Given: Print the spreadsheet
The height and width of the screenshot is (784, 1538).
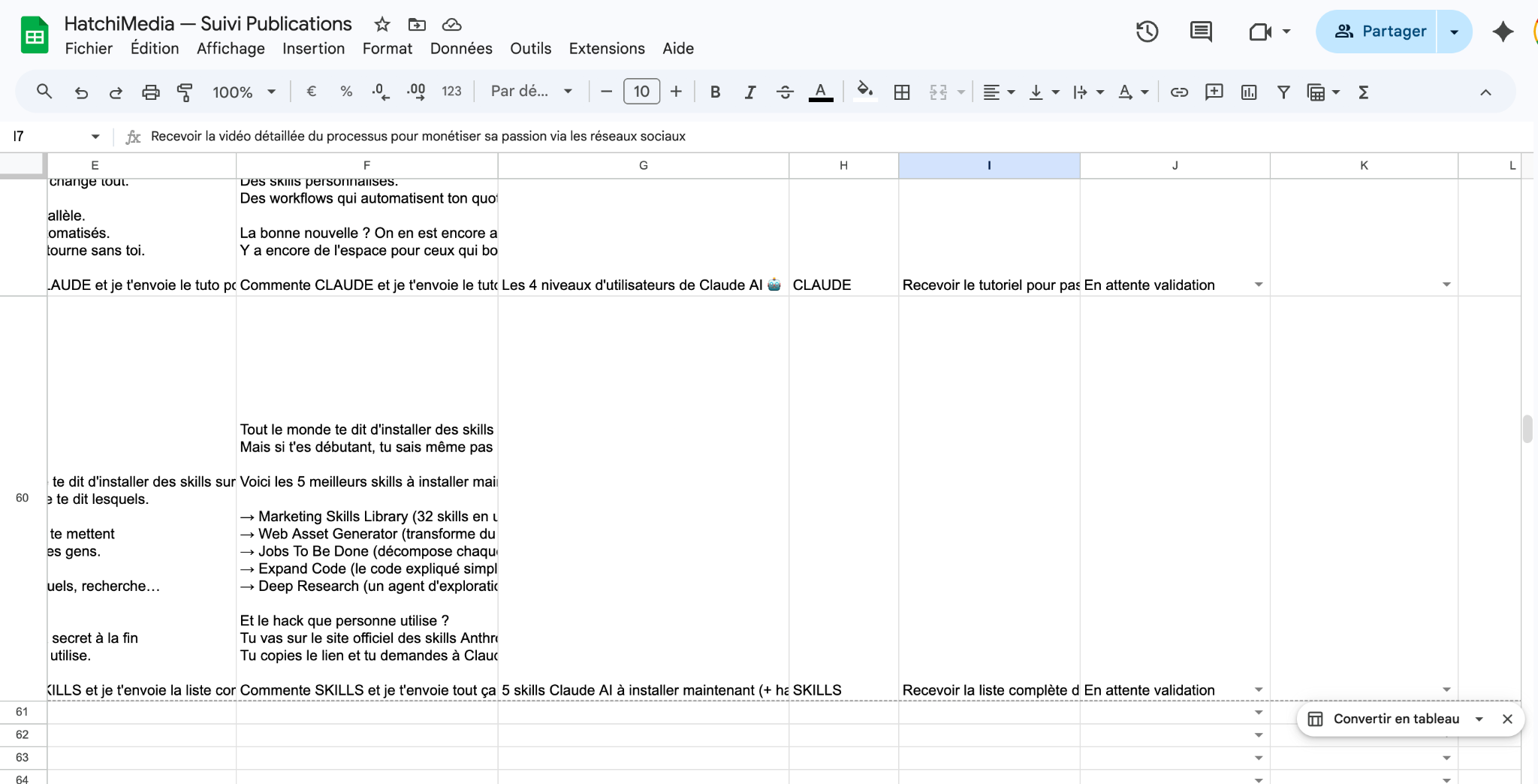Looking at the screenshot, I should pyautogui.click(x=151, y=92).
